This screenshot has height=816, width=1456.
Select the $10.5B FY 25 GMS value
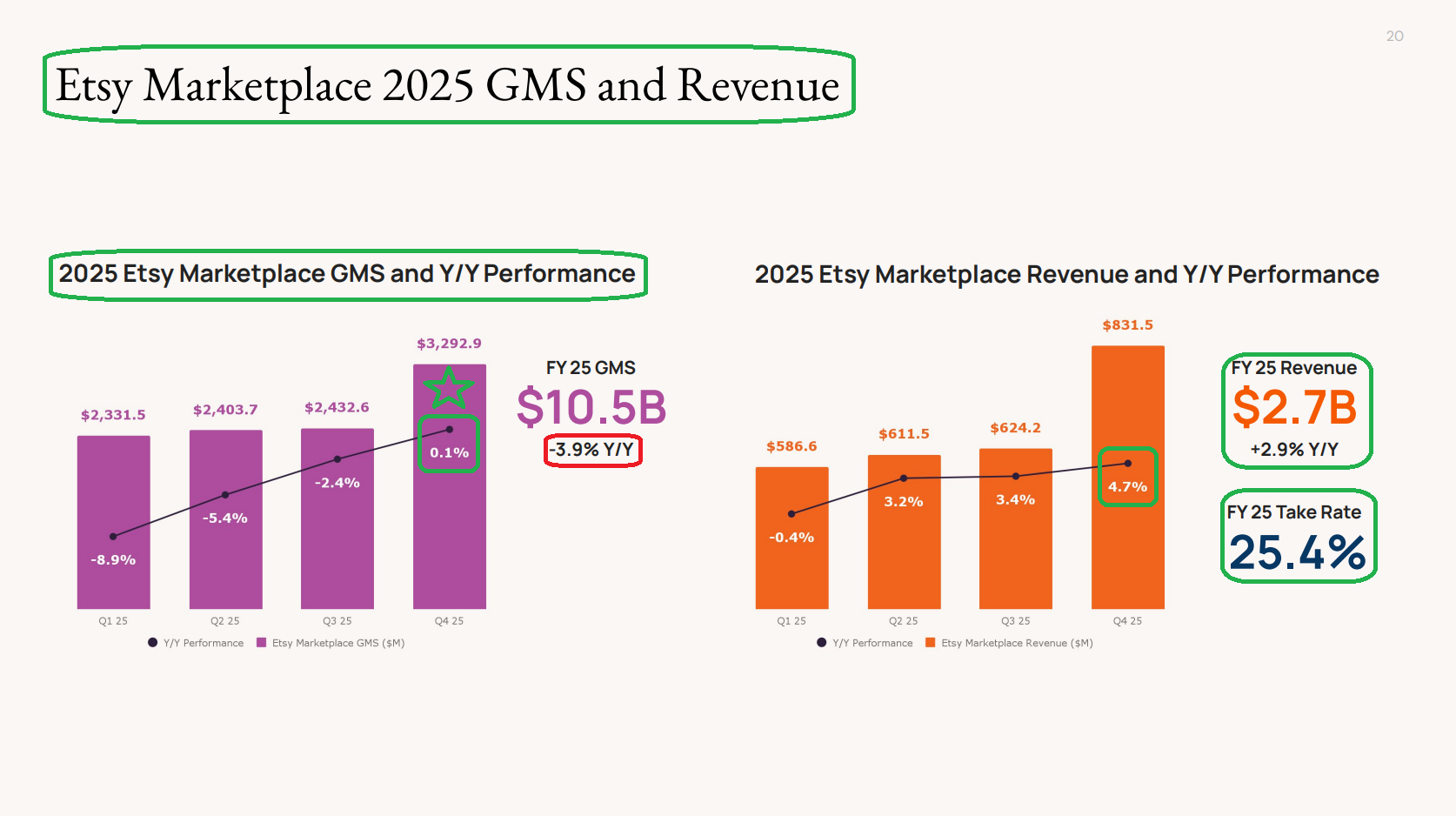591,407
